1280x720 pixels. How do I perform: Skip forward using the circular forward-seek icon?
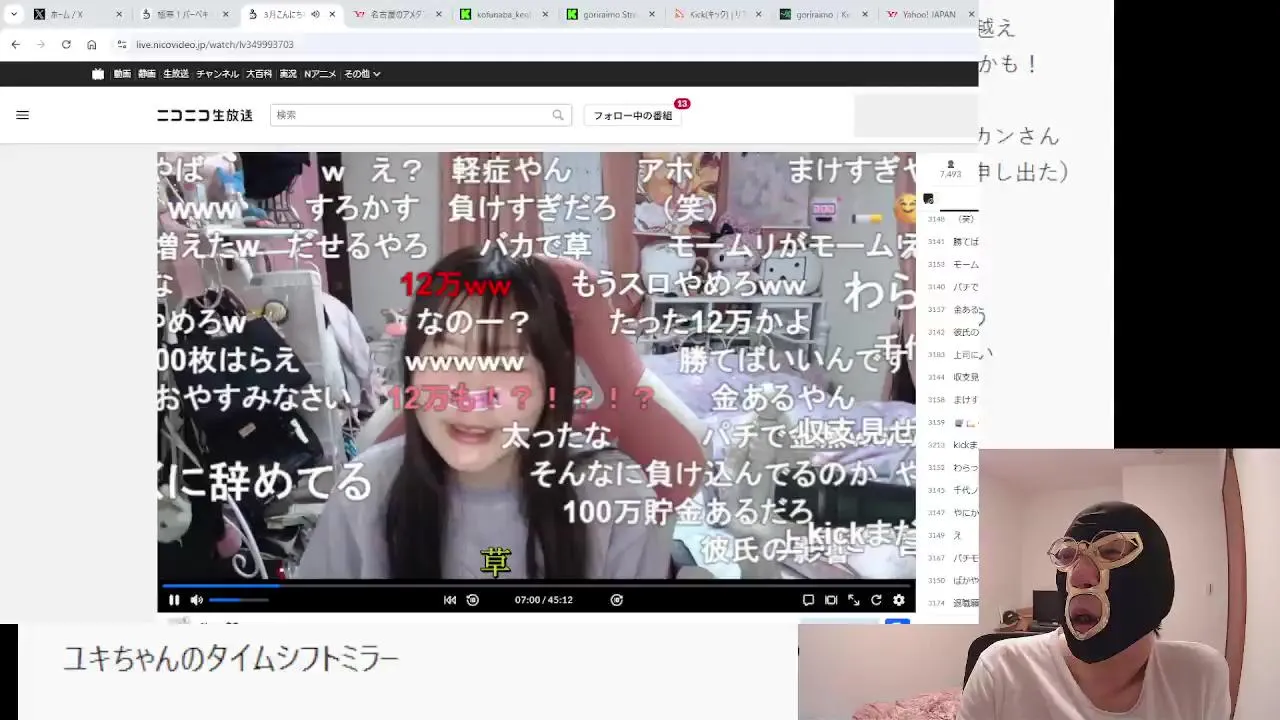coord(617,600)
